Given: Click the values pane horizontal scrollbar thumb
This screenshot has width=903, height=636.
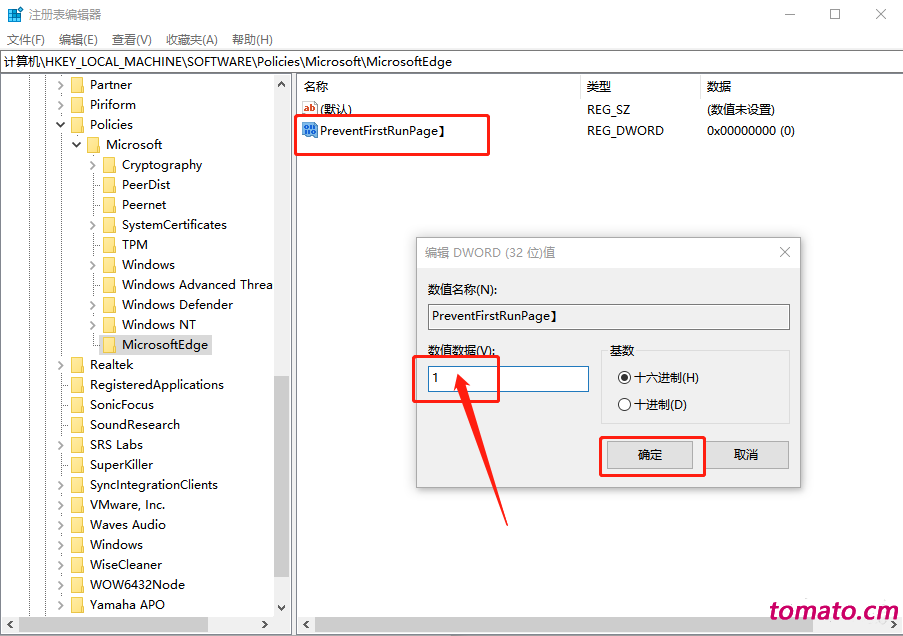Looking at the screenshot, I should (x=564, y=624).
